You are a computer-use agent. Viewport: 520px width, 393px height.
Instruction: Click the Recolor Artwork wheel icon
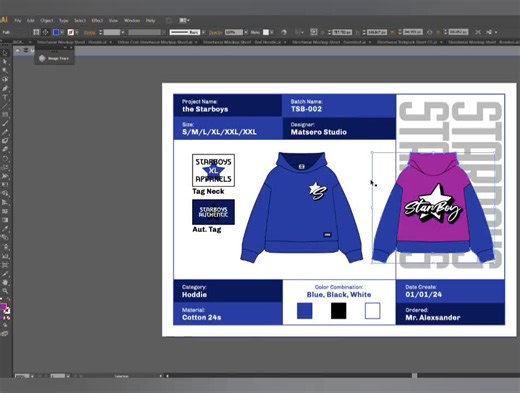(284, 32)
